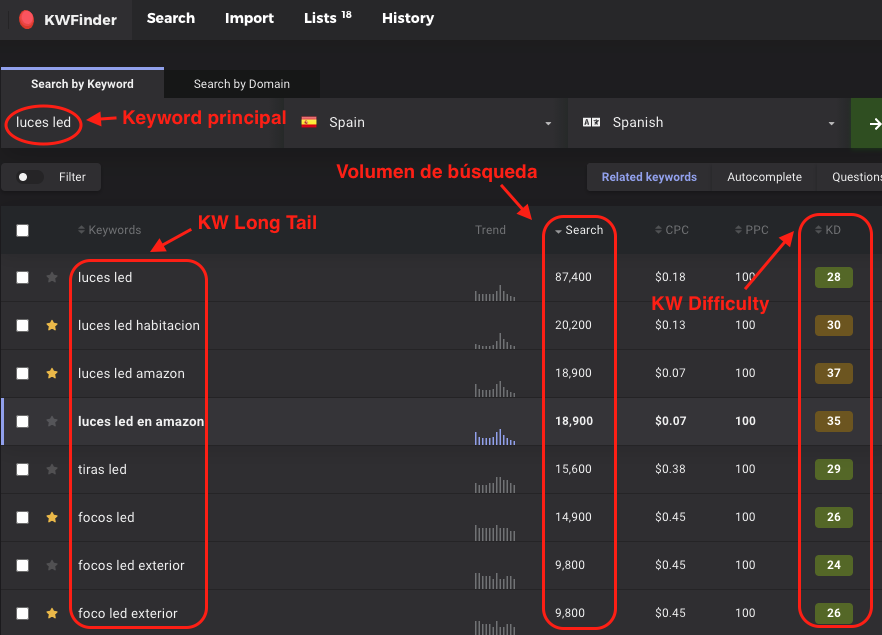The height and width of the screenshot is (635, 882).
Task: Click the KWFinder logo icon
Action: pyautogui.click(x=27, y=19)
